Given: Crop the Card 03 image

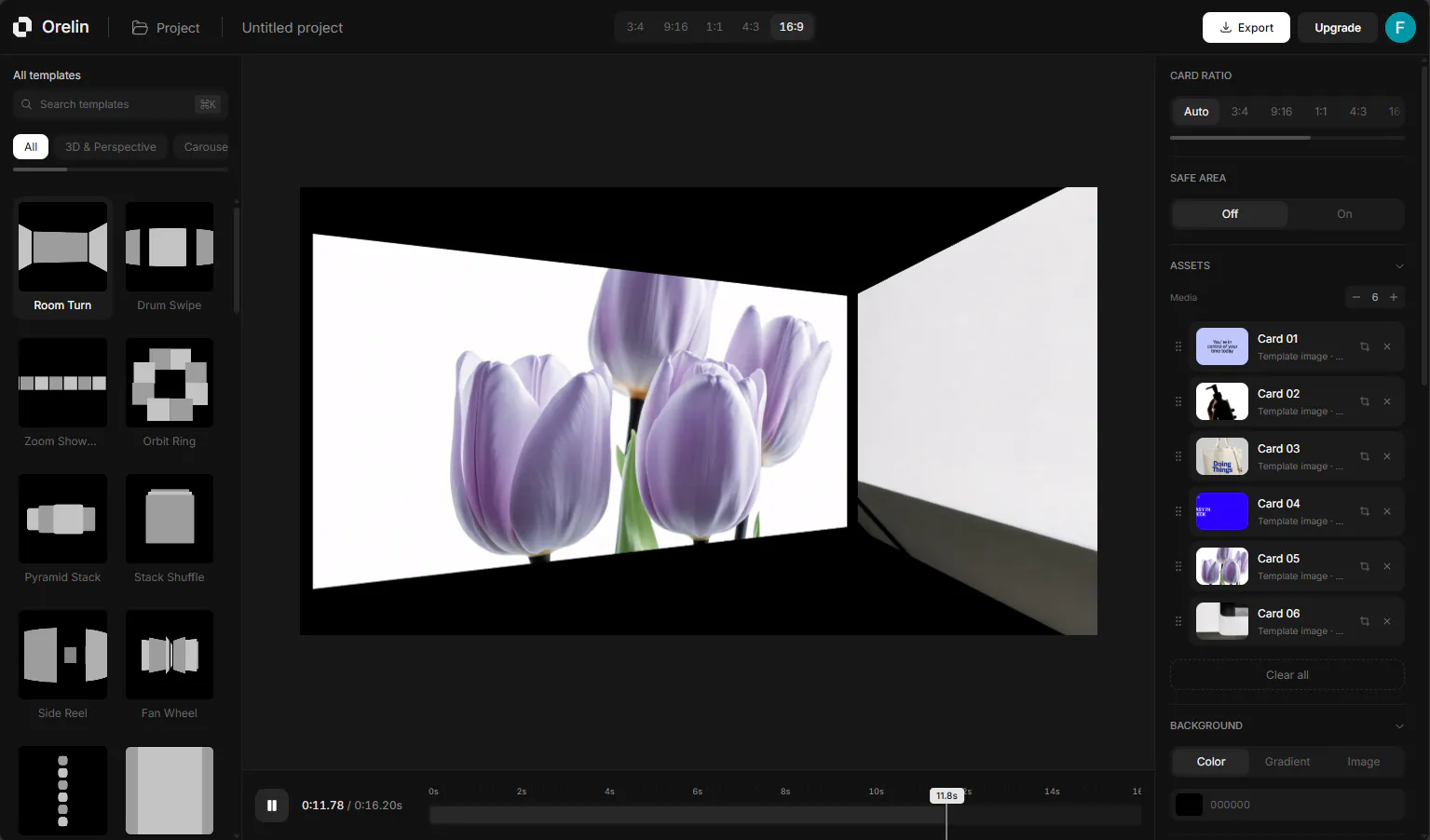Looking at the screenshot, I should tap(1365, 456).
